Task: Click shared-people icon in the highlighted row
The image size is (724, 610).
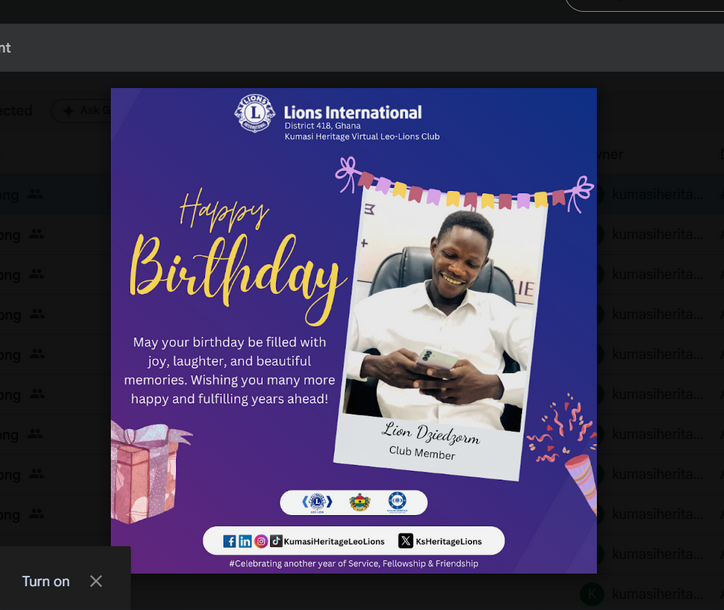Action: point(35,194)
